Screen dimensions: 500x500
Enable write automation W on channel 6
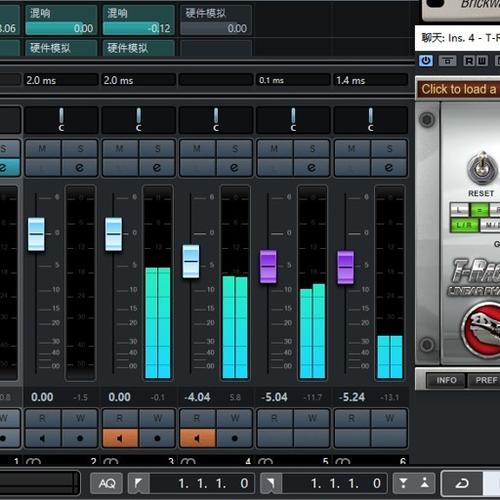[389, 419]
